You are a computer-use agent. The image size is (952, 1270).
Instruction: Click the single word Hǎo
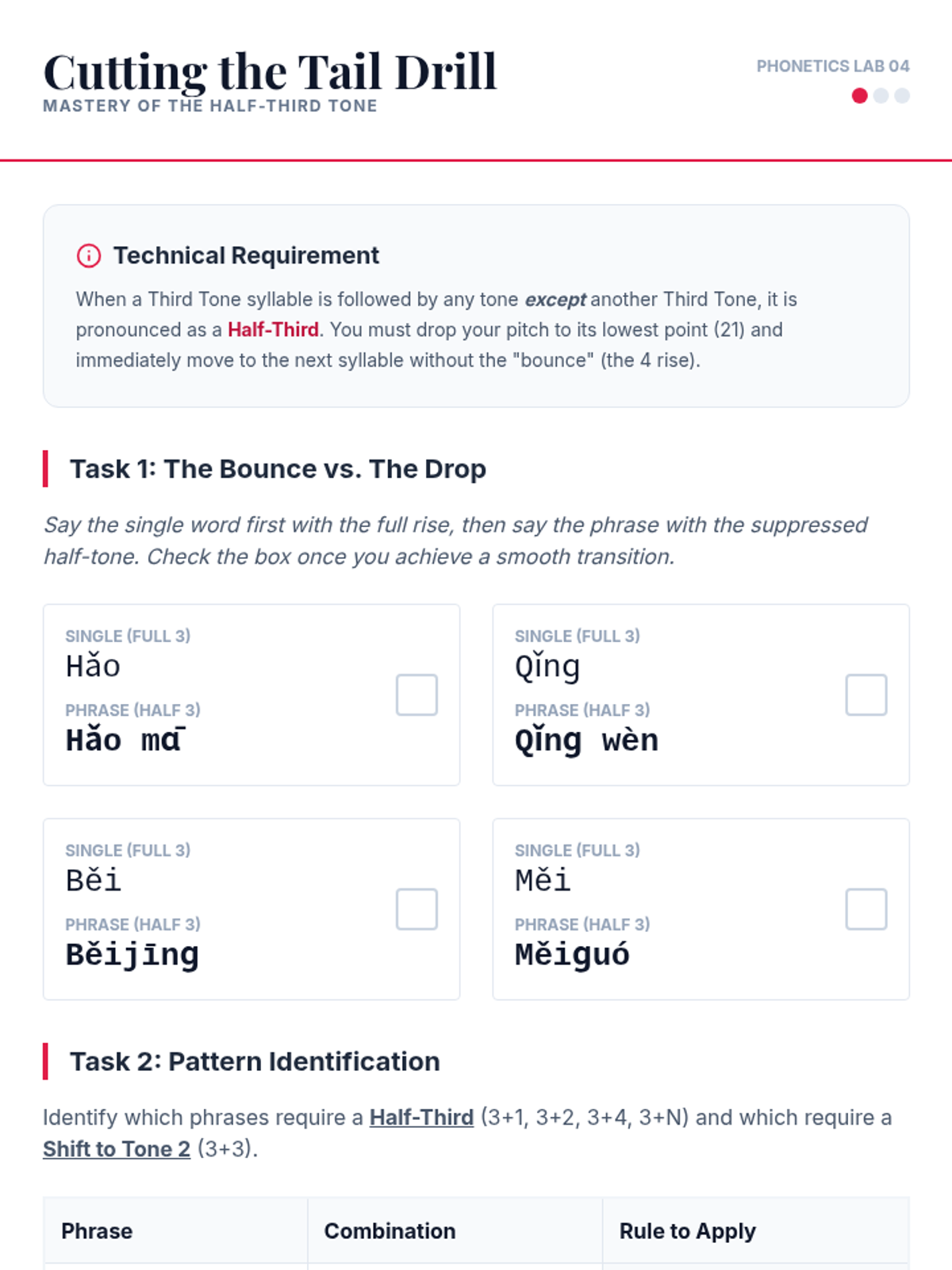coord(93,666)
